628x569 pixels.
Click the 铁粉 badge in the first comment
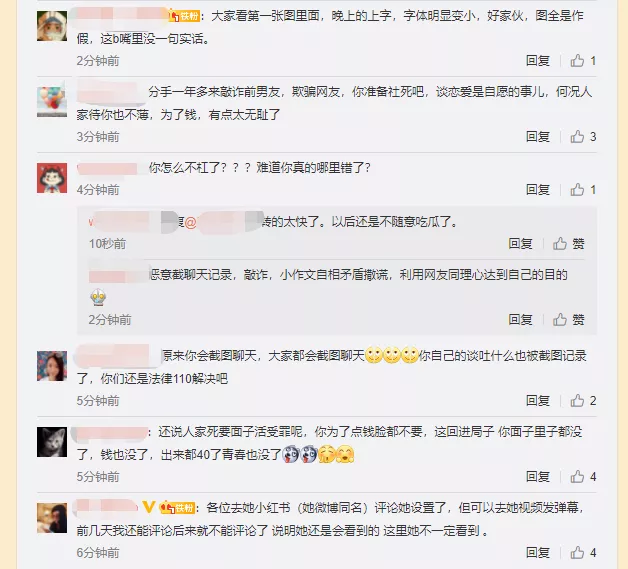tap(185, 16)
